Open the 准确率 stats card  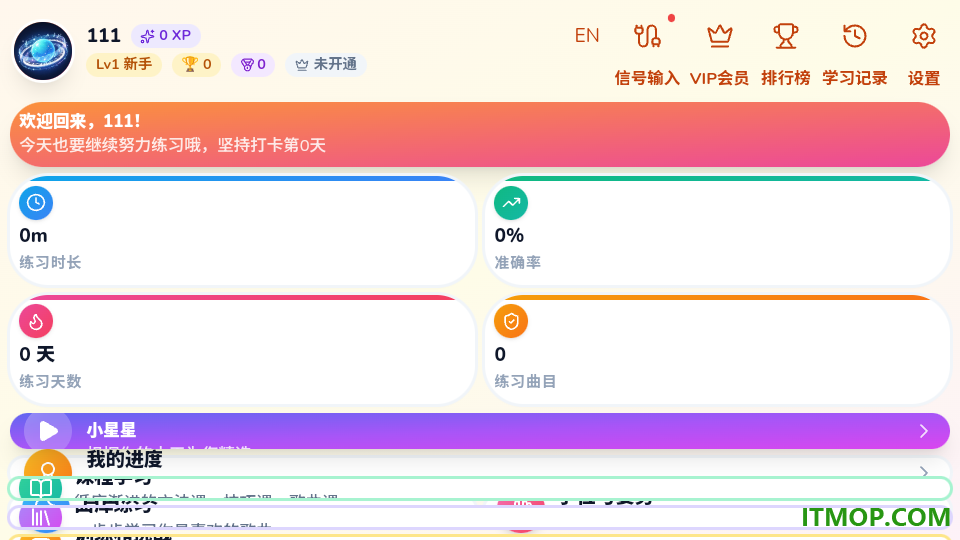coord(718,231)
